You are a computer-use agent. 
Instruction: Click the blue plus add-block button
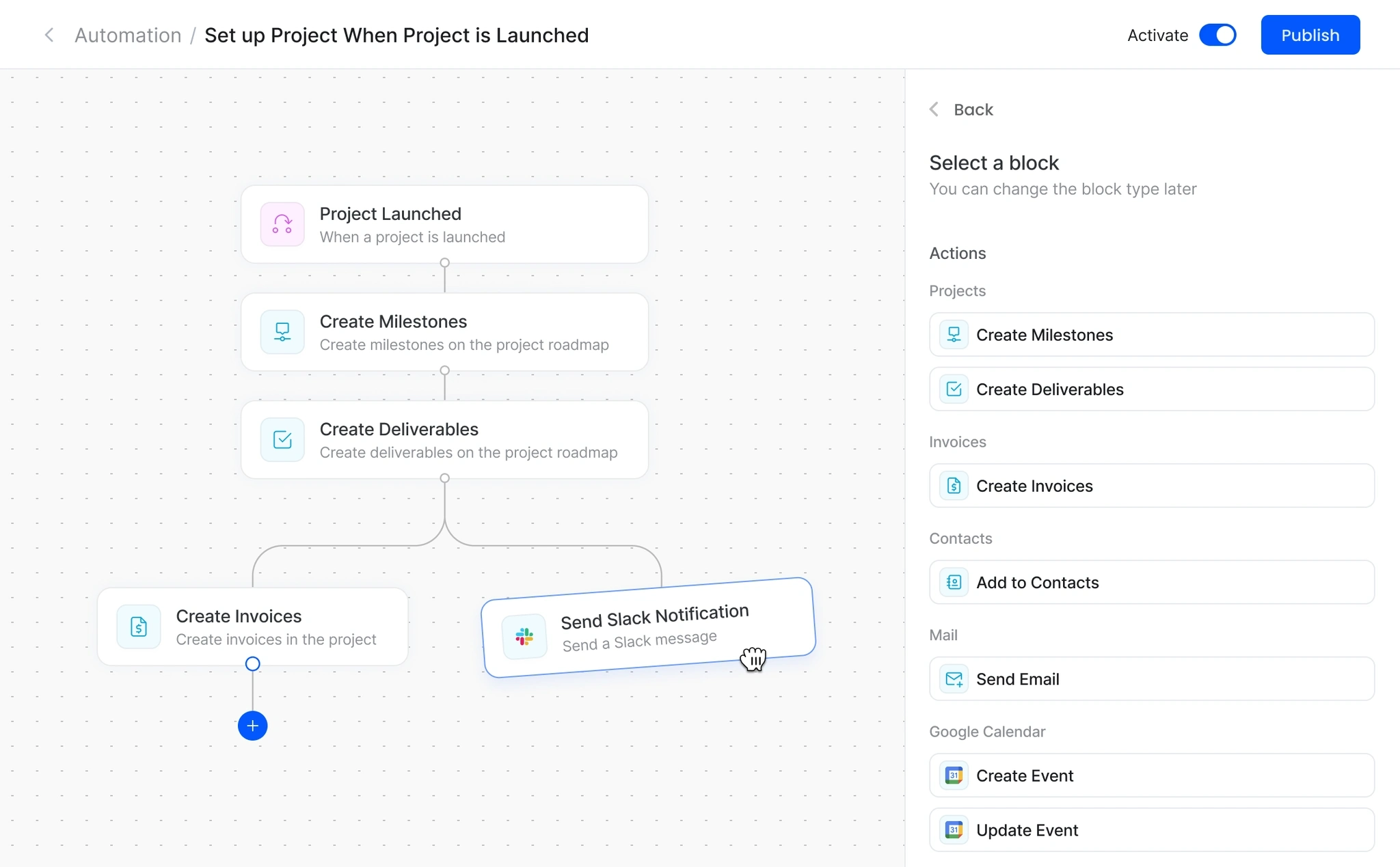coord(252,726)
